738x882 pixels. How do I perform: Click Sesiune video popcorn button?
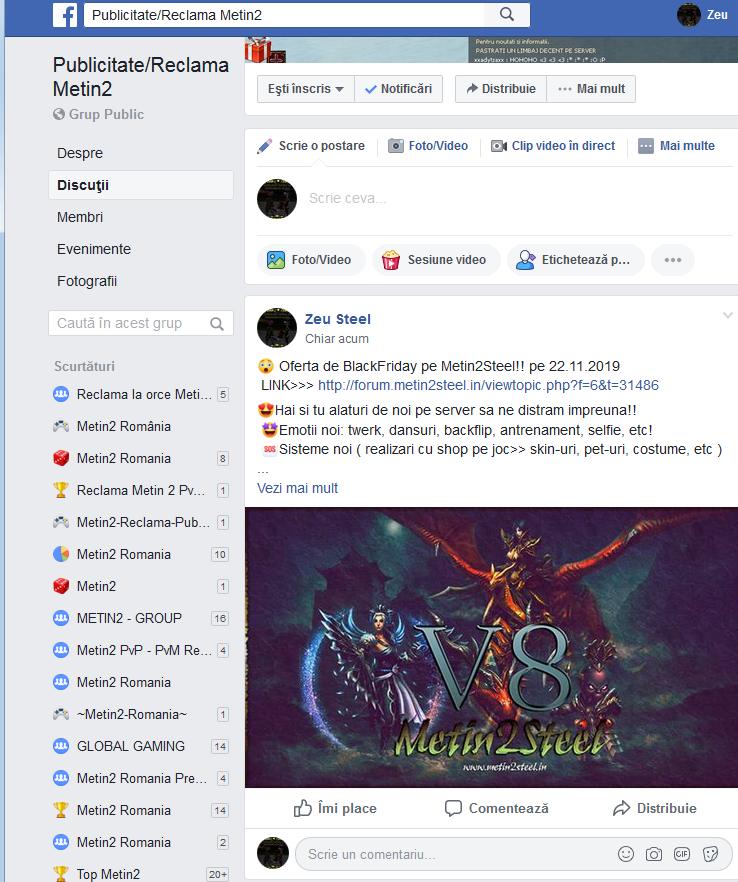(x=436, y=260)
